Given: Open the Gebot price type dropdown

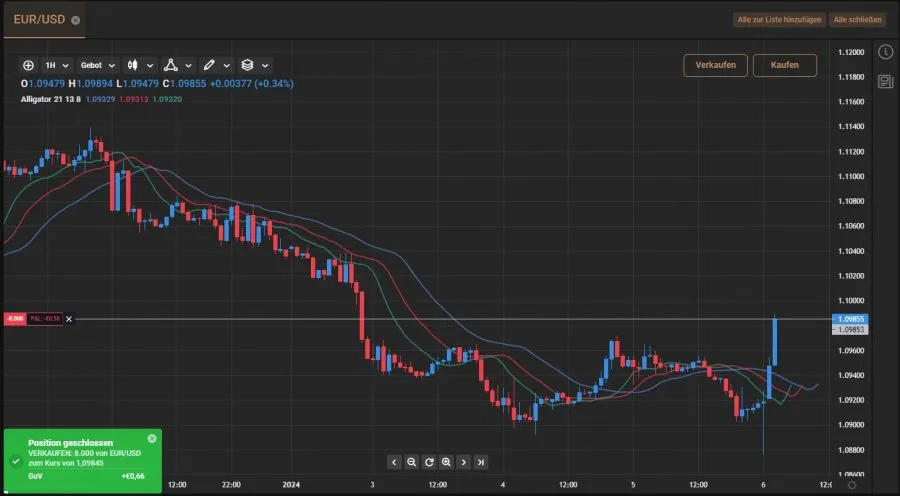Looking at the screenshot, I should coord(98,65).
